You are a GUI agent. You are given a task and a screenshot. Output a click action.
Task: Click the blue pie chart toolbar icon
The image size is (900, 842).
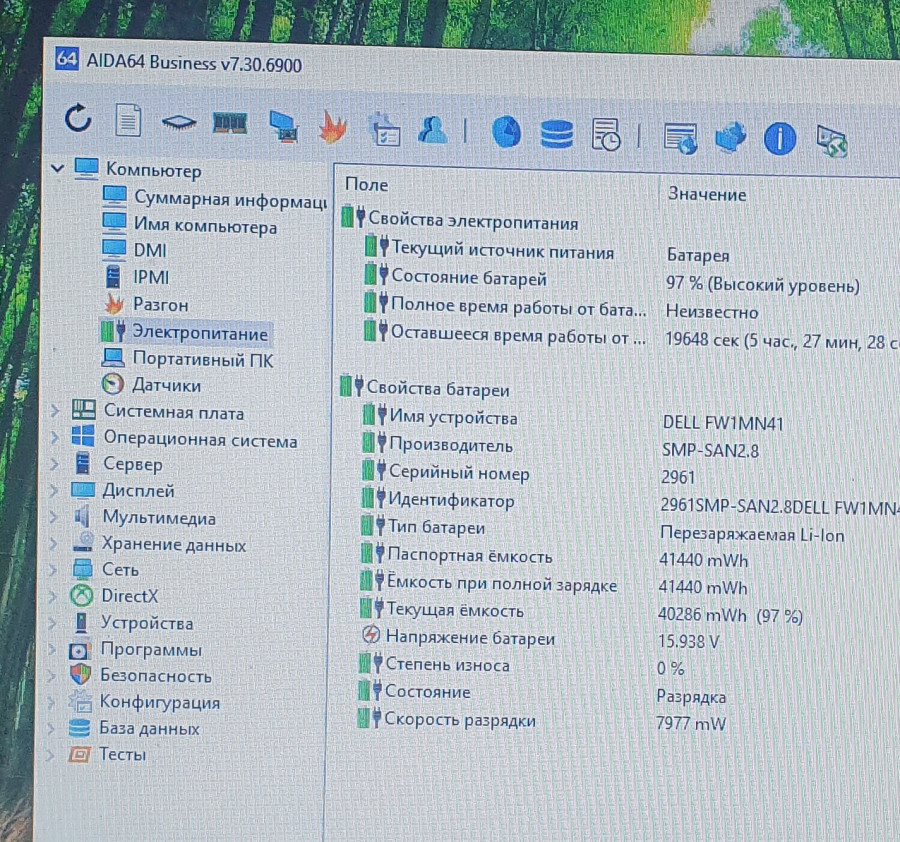coord(506,132)
